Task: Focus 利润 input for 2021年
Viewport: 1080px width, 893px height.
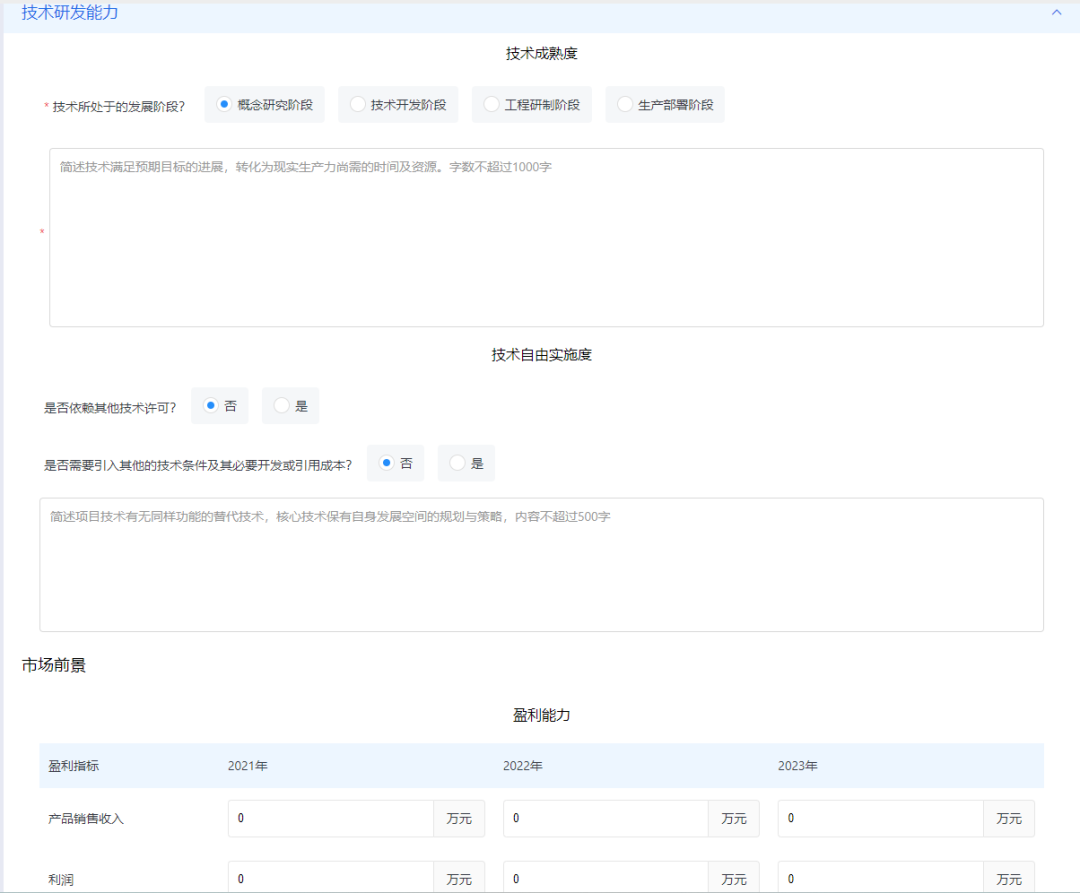Action: click(x=331, y=878)
